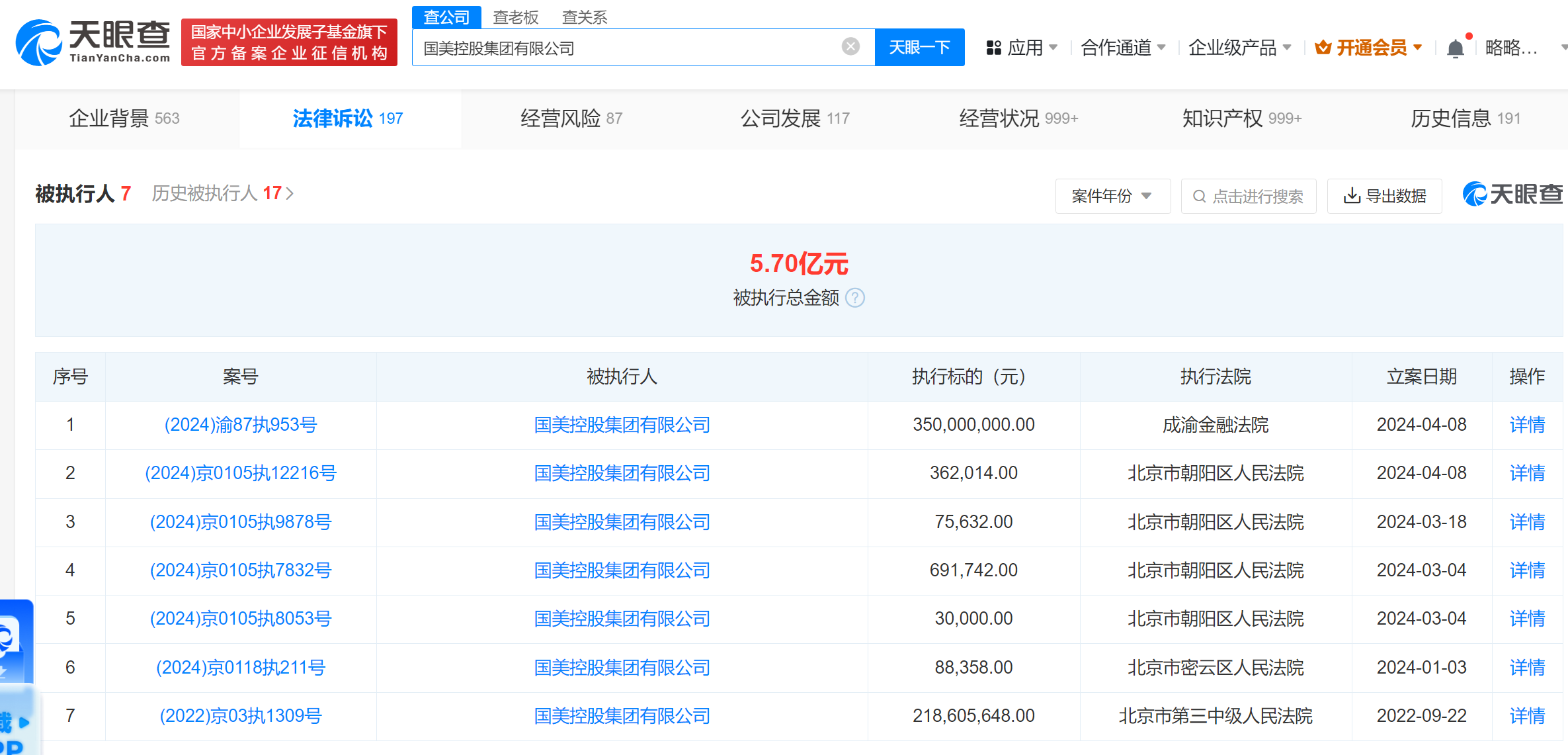Open case (2022)京03执1309号
The width and height of the screenshot is (1568, 755).
241,716
